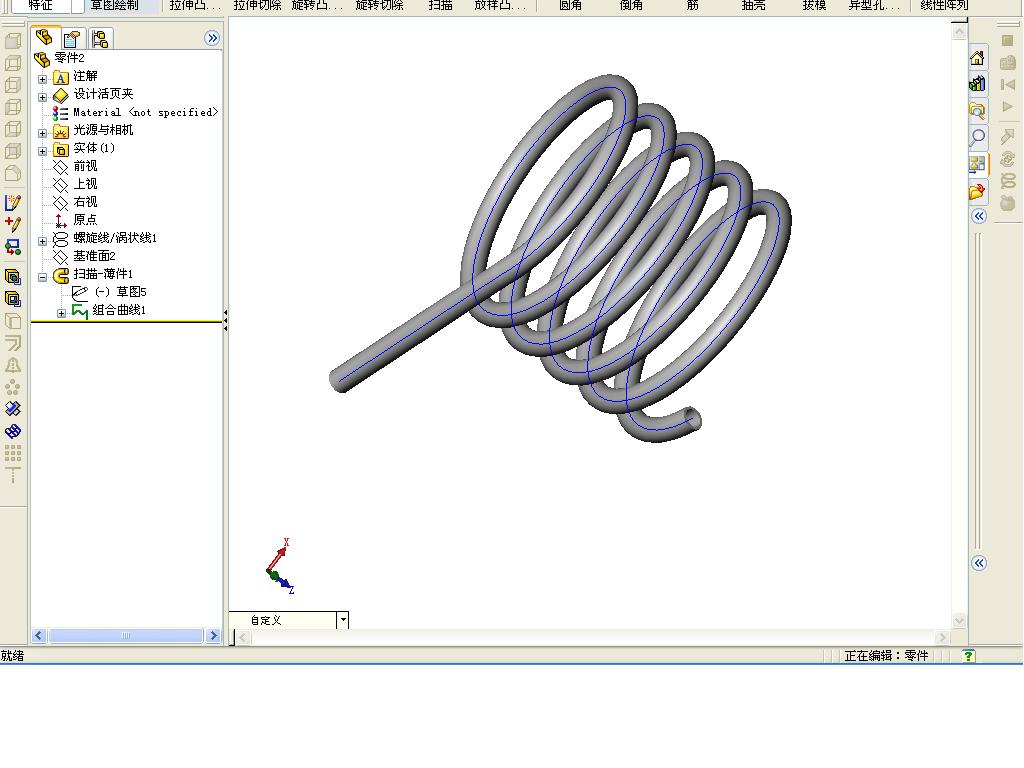
Task: Click the yellow folder with red arrow icon
Action: point(977,191)
